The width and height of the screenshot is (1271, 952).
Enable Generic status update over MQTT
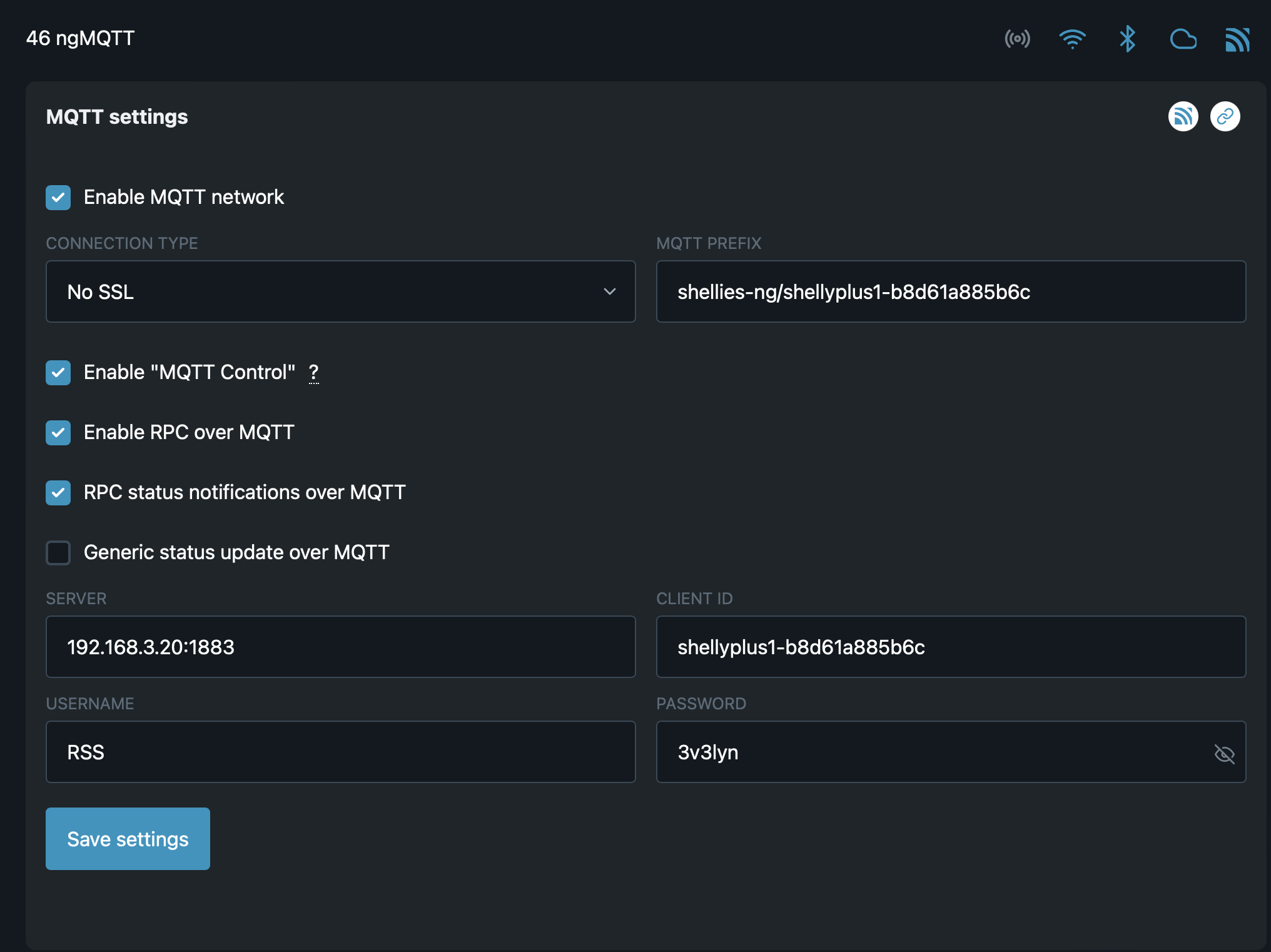[x=58, y=553]
